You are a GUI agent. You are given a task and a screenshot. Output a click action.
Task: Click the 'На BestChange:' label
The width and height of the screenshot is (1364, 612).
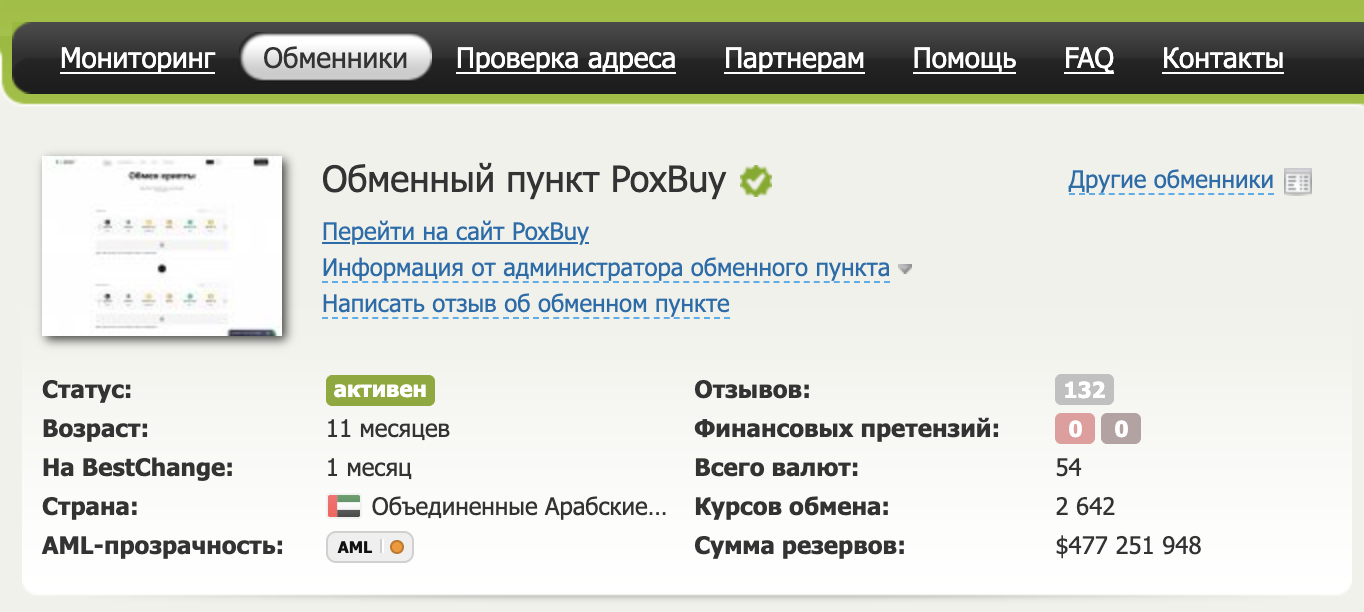(137, 468)
